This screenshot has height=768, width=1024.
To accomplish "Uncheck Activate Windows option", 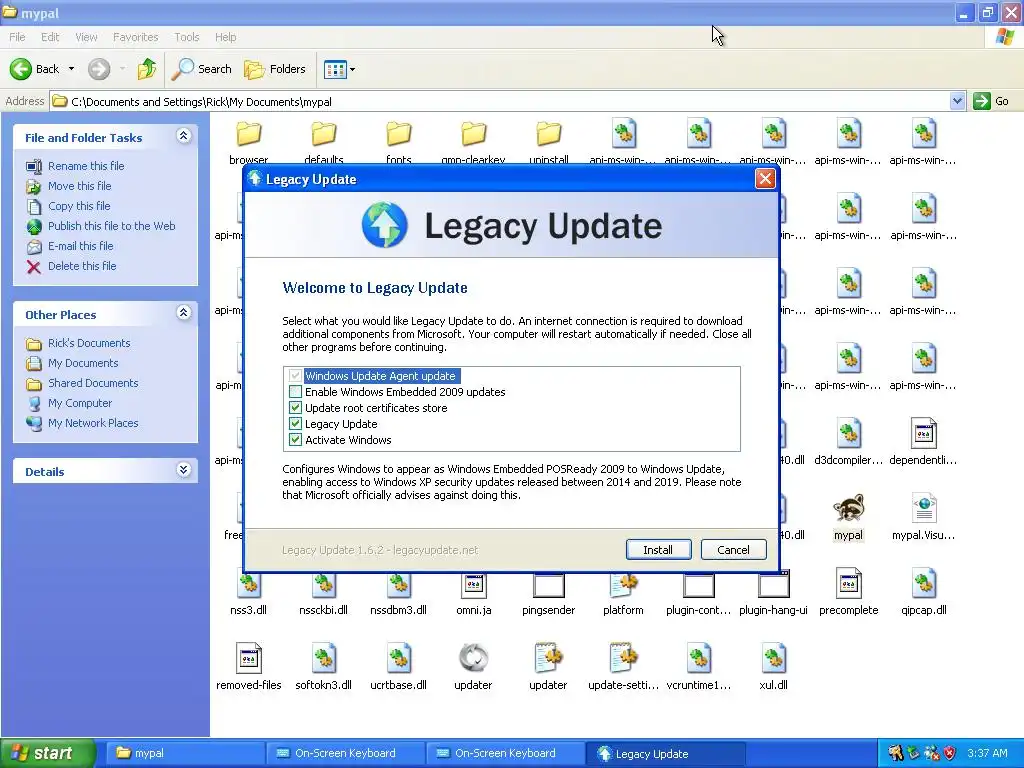I will pyautogui.click(x=295, y=440).
